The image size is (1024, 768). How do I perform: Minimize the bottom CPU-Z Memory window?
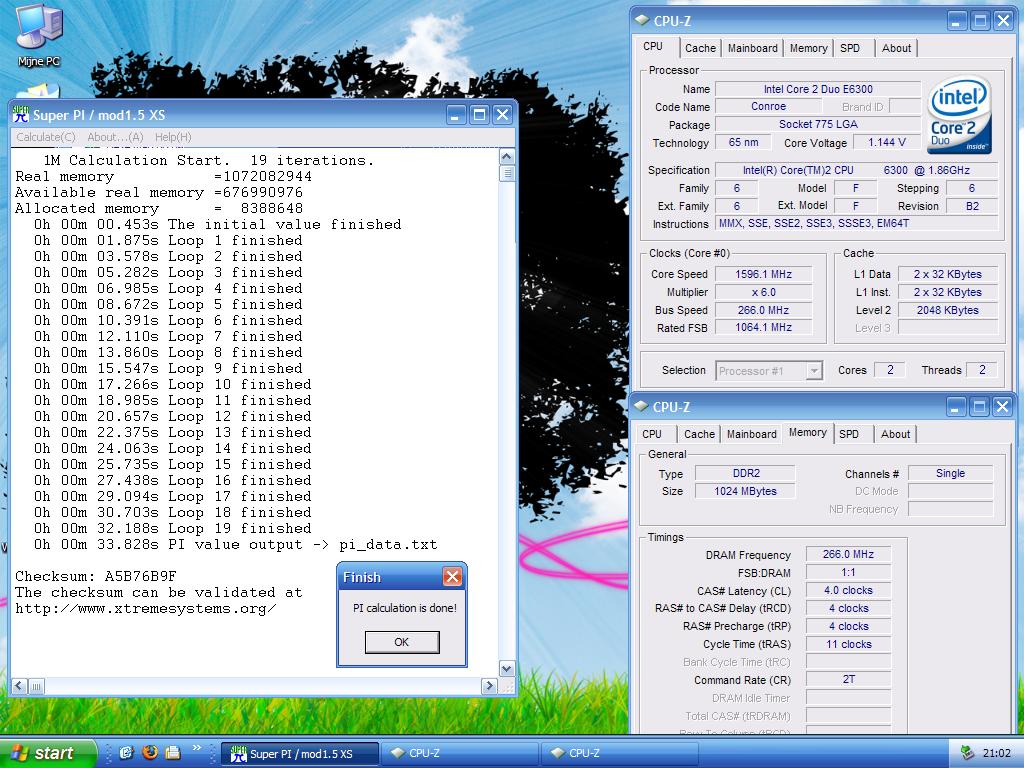956,407
